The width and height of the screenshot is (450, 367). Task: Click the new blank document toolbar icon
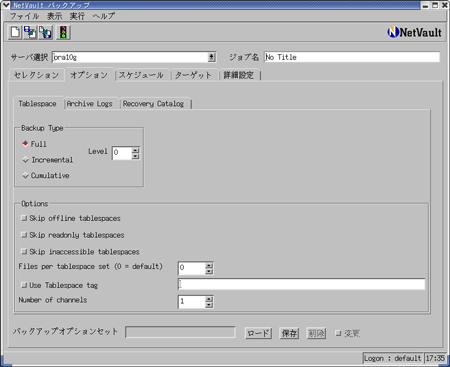coord(15,33)
